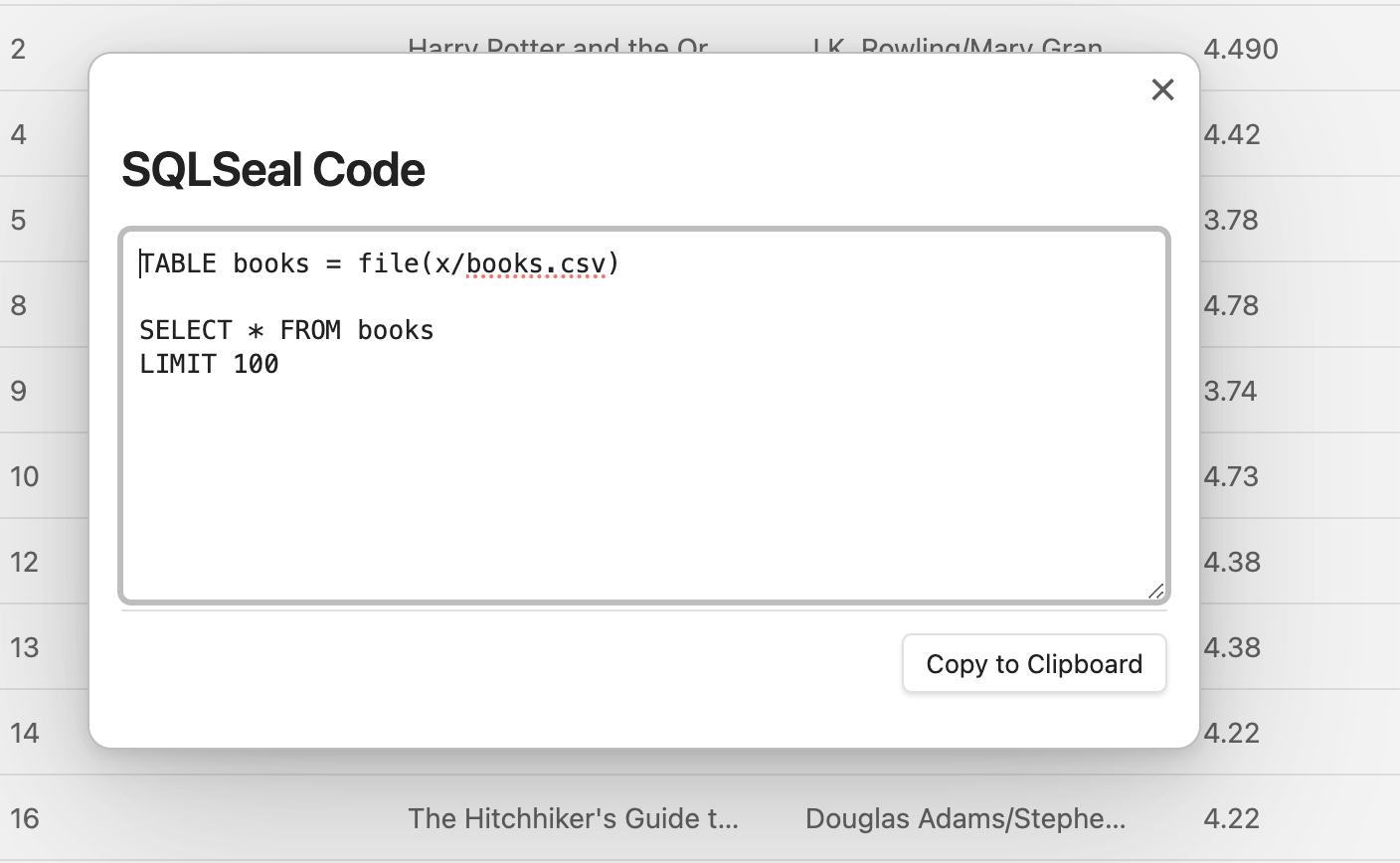The image size is (1400, 863).
Task: Click the 4.78 rating cell
Action: tap(1231, 305)
